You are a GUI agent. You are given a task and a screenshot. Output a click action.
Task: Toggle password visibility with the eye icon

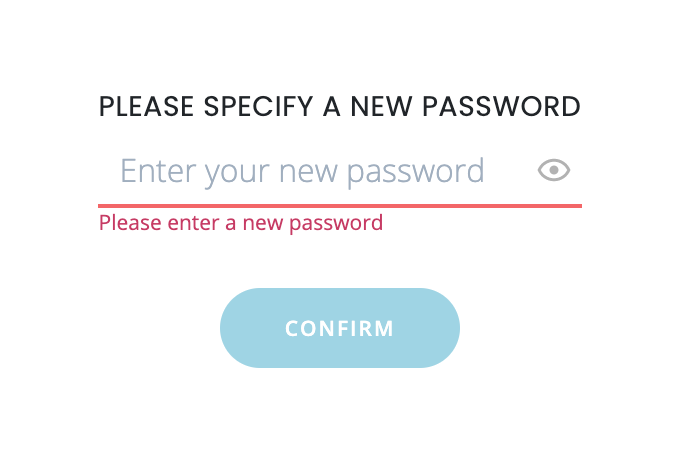coord(554,171)
